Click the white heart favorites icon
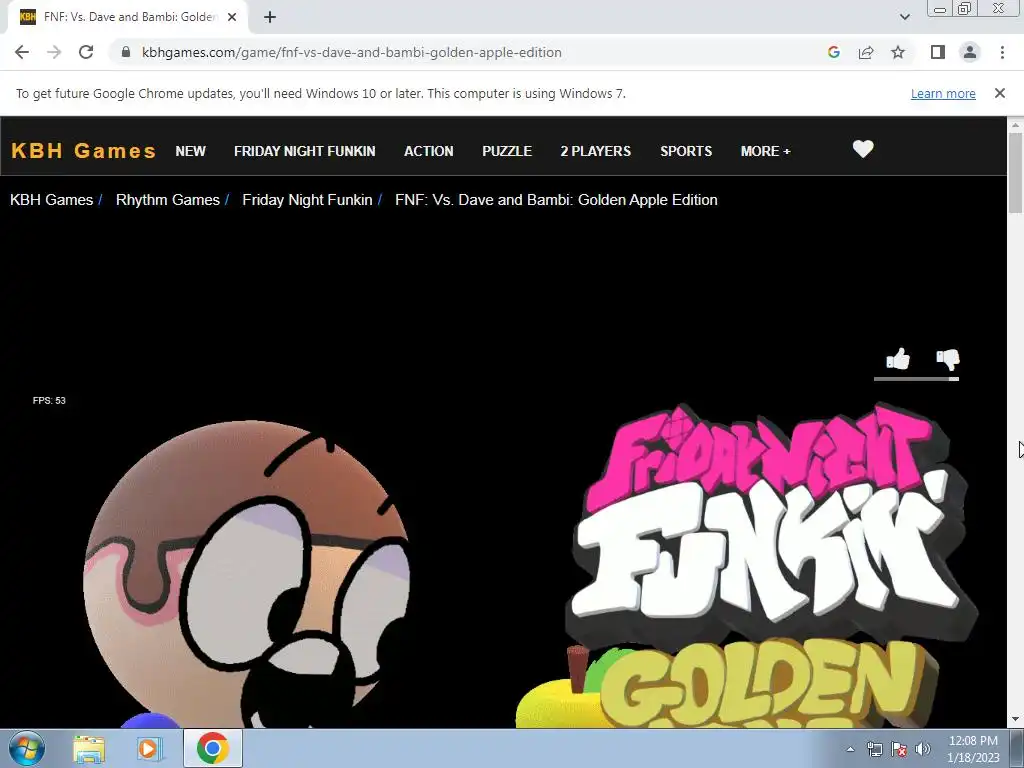This screenshot has width=1024, height=768. [x=863, y=150]
